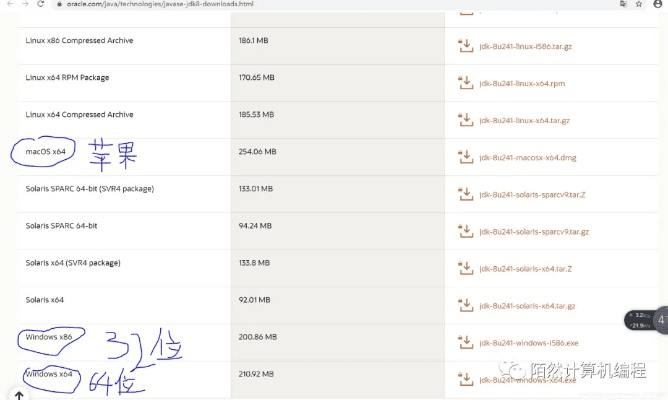This screenshot has height=400, width=668.
Task: Reload the page with browser refresh button
Action: point(41,5)
